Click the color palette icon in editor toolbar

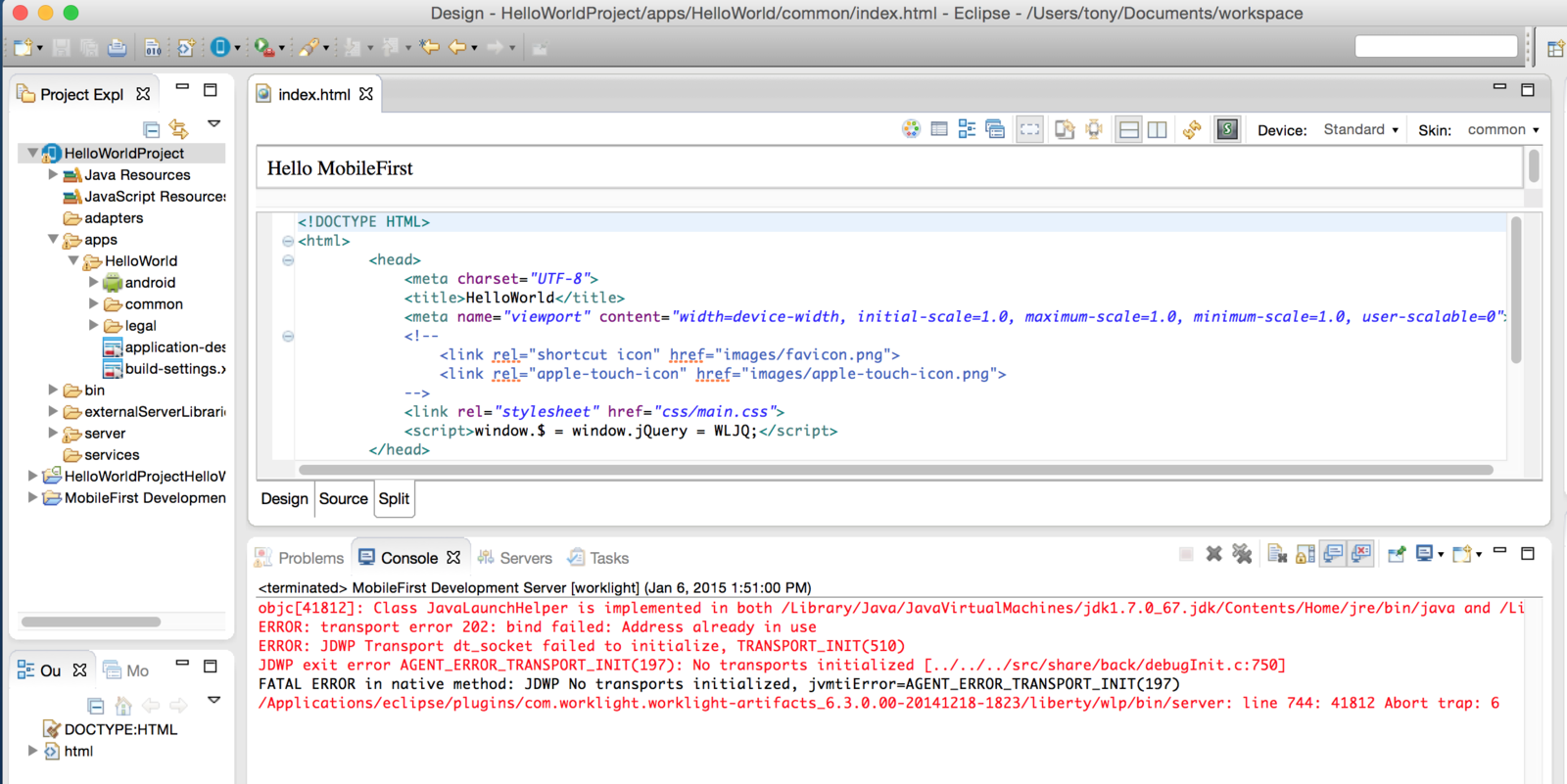click(911, 129)
